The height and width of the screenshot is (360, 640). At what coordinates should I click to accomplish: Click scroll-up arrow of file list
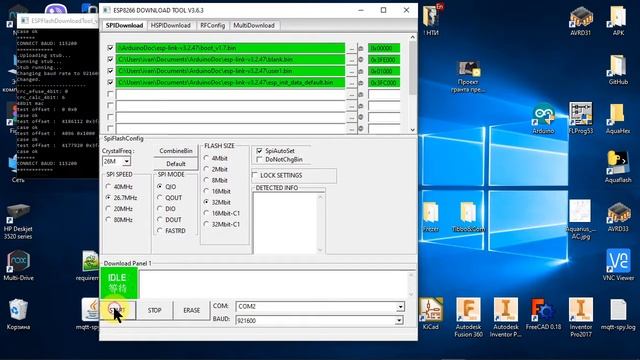412,37
